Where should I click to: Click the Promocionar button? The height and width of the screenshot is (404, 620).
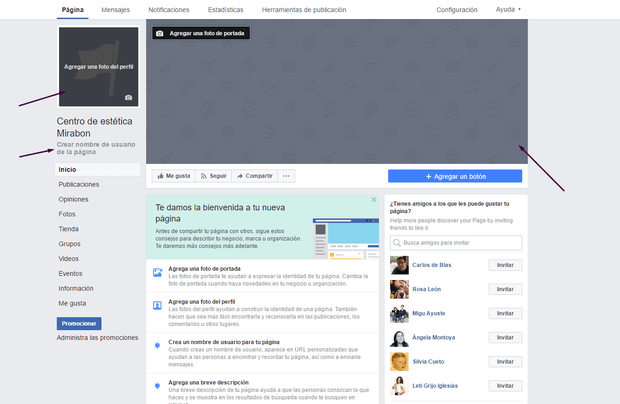tap(79, 323)
